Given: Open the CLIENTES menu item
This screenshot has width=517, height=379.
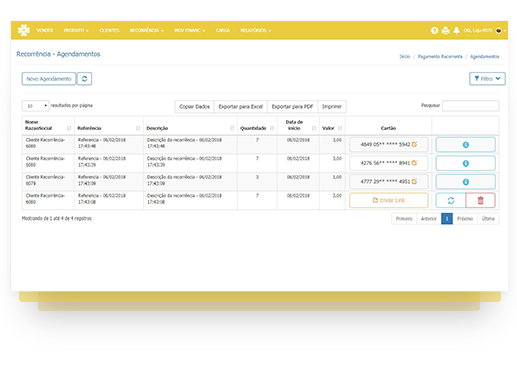Looking at the screenshot, I should 109,30.
